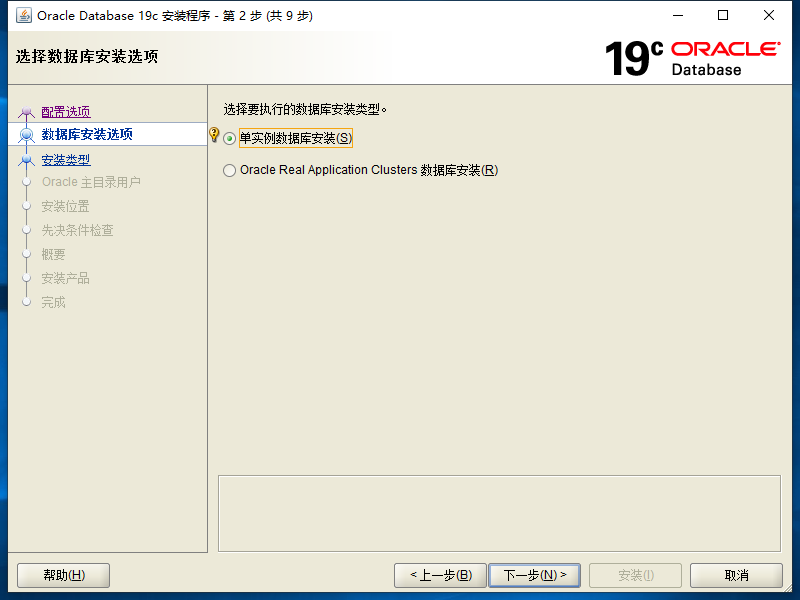The height and width of the screenshot is (600, 800).
Task: Click the yellow hint key icon
Action: click(214, 135)
